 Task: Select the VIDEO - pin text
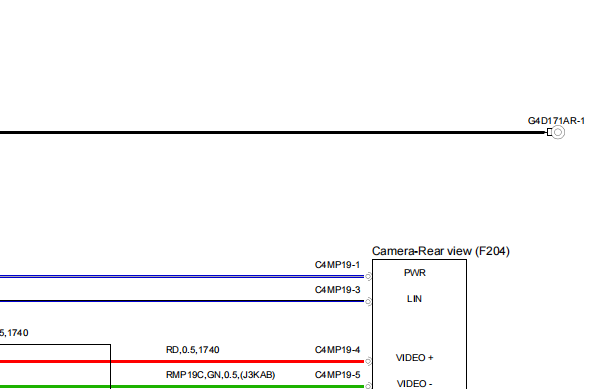tap(414, 384)
